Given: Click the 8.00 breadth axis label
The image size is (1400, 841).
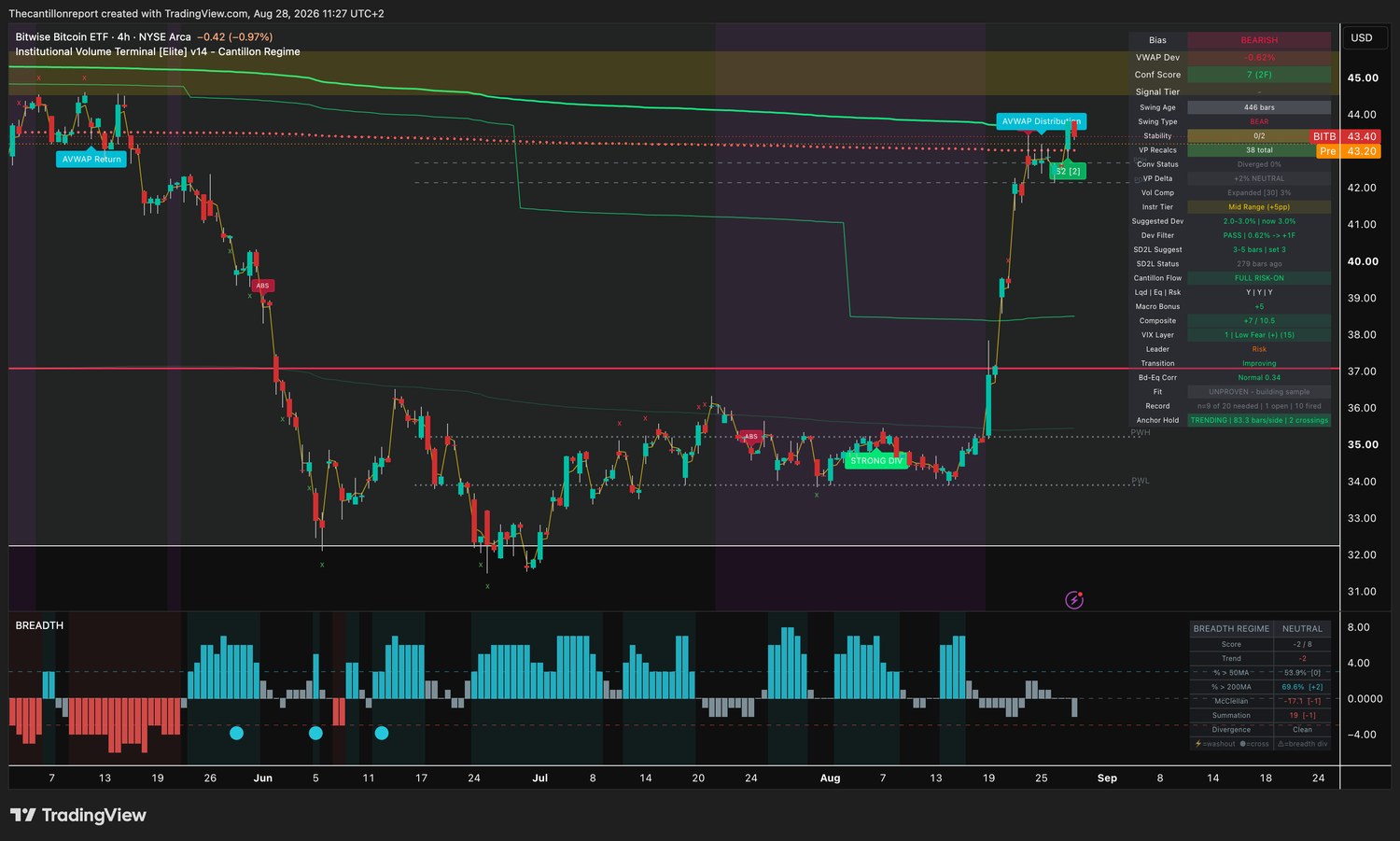Looking at the screenshot, I should coord(1359,627).
